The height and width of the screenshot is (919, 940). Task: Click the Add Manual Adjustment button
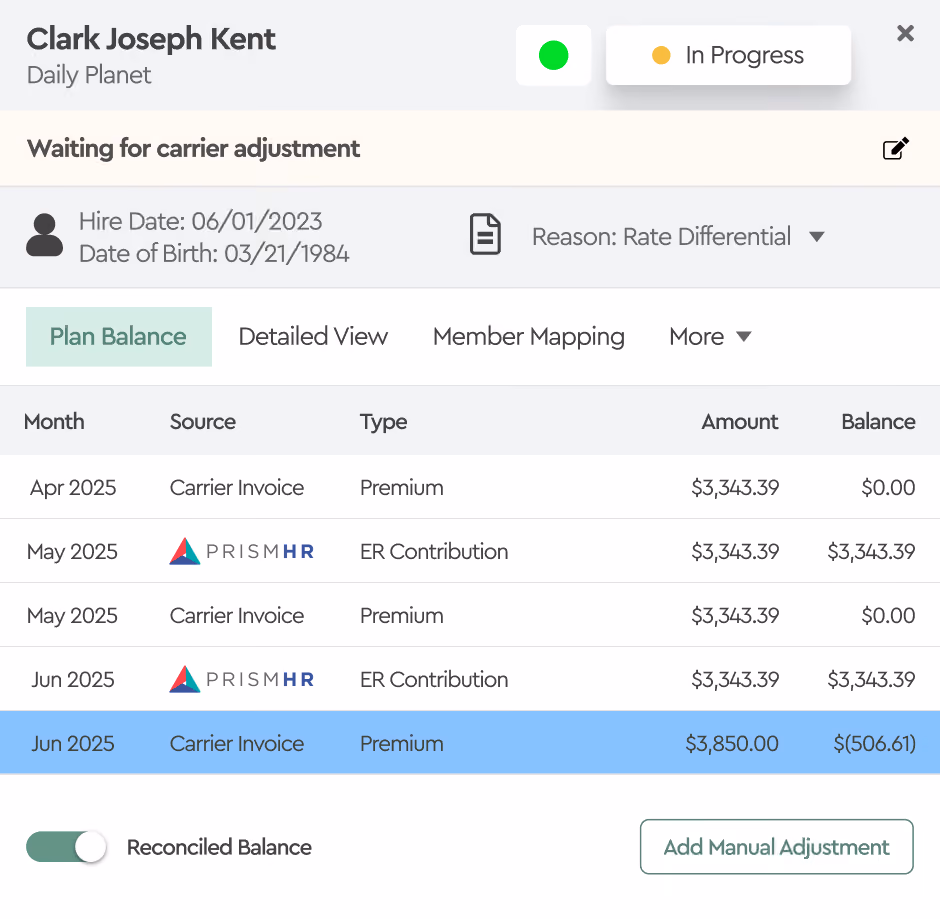(776, 846)
